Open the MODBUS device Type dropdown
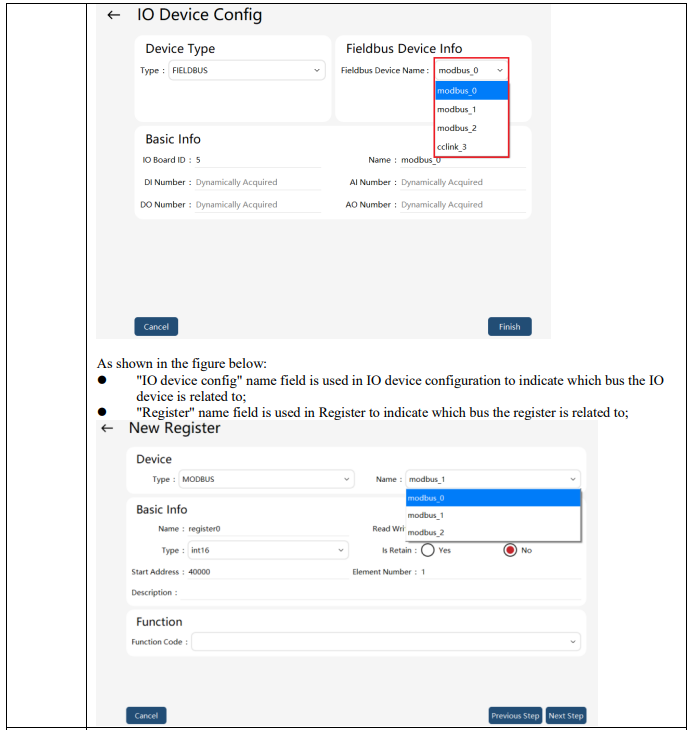The width and height of the screenshot is (693, 730). coord(266,479)
